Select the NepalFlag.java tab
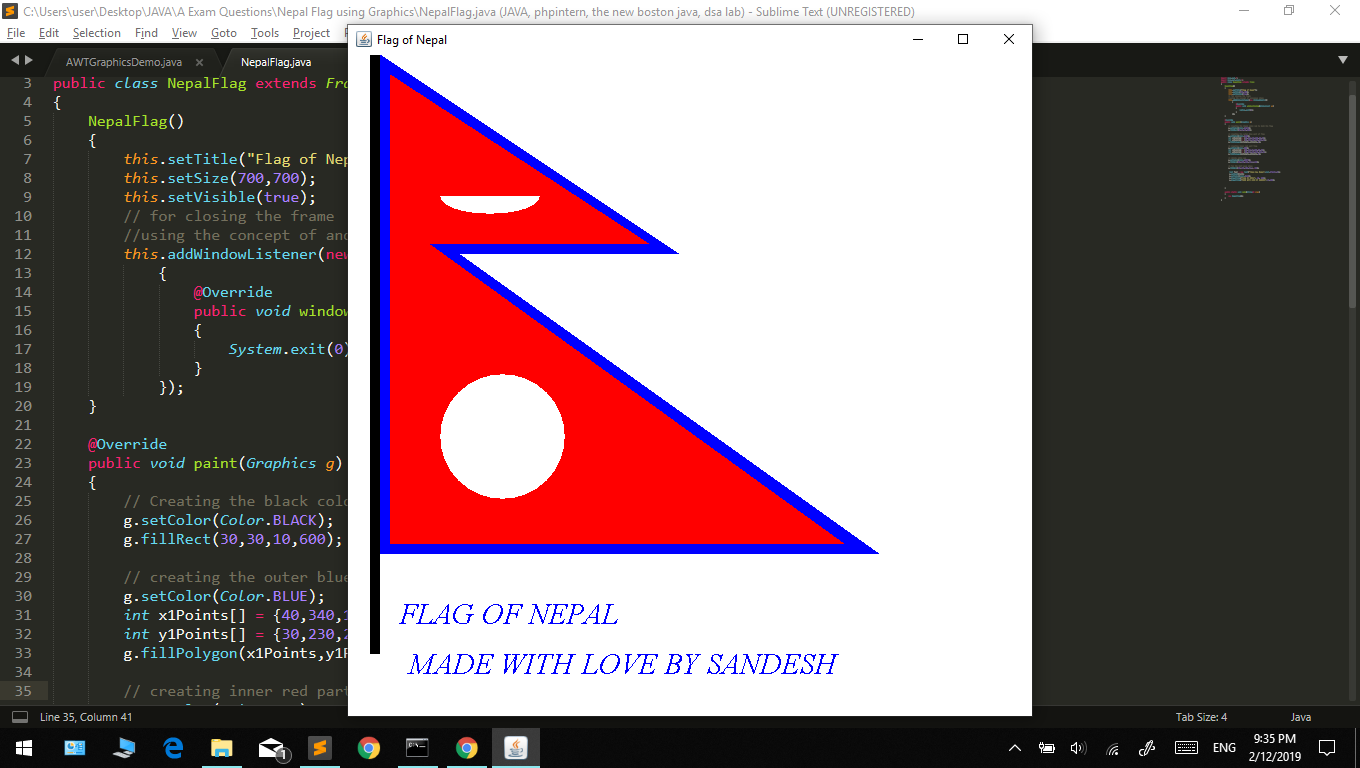The height and width of the screenshot is (768, 1360). [276, 62]
